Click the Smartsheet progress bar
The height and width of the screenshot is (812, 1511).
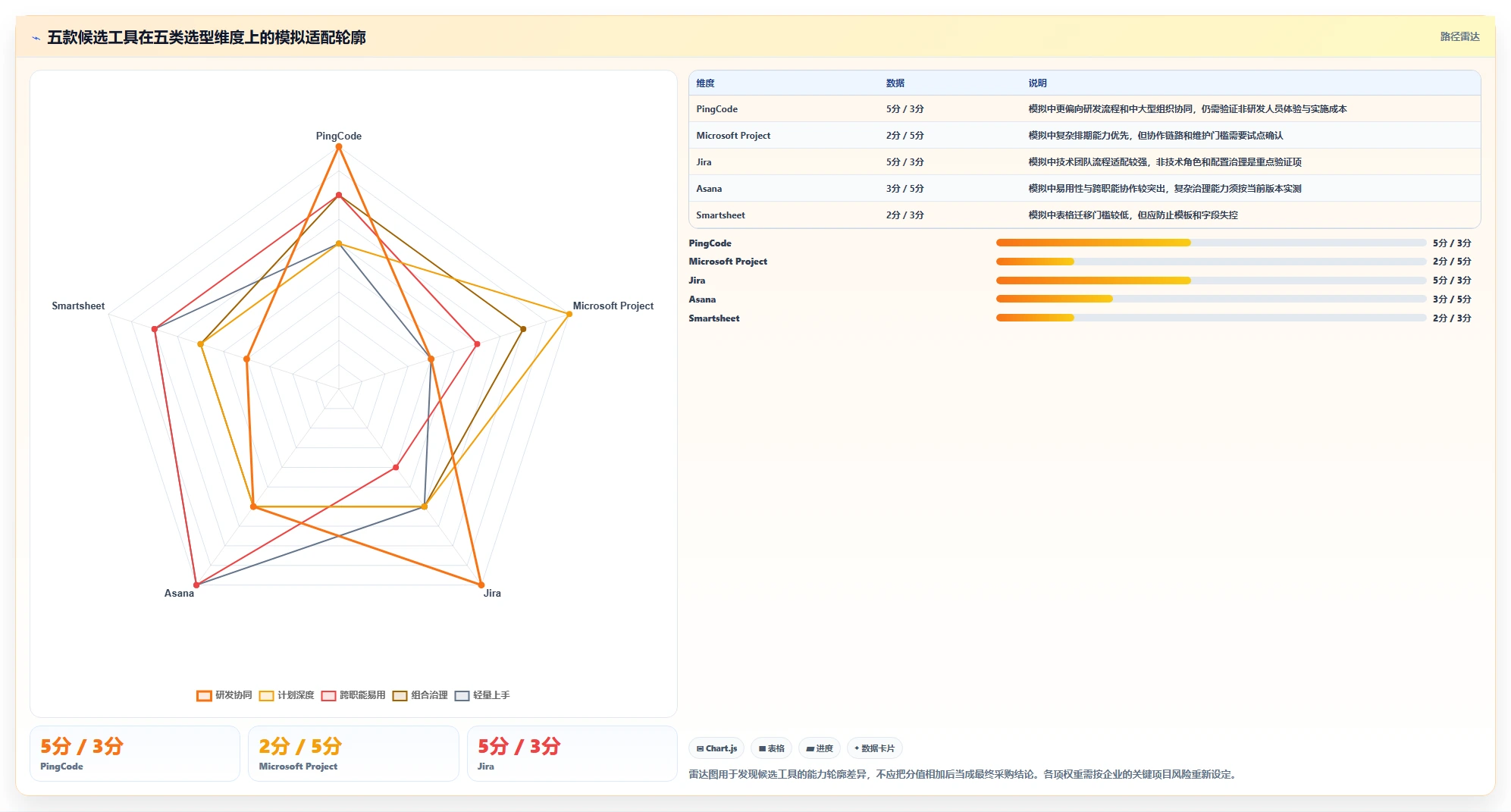(x=1211, y=318)
